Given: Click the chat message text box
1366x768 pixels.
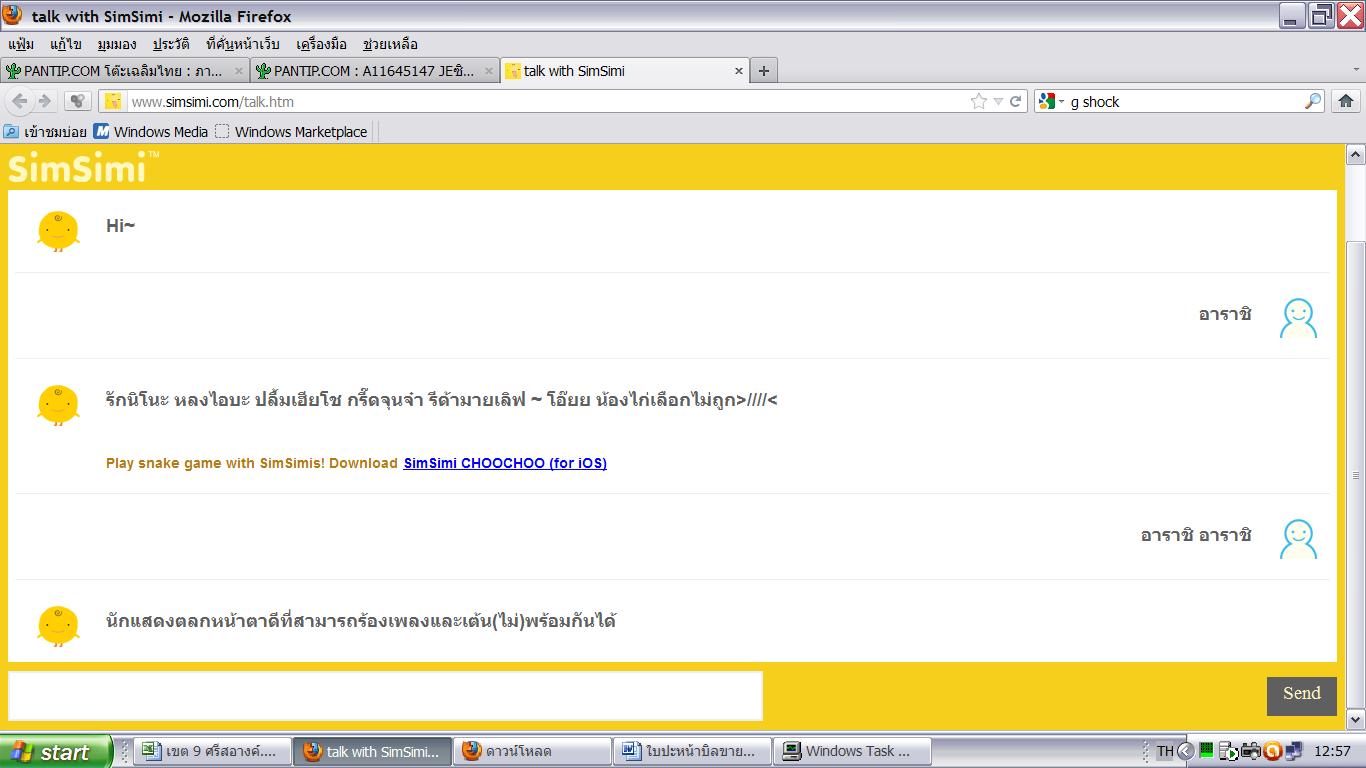Looking at the screenshot, I should pyautogui.click(x=385, y=695).
